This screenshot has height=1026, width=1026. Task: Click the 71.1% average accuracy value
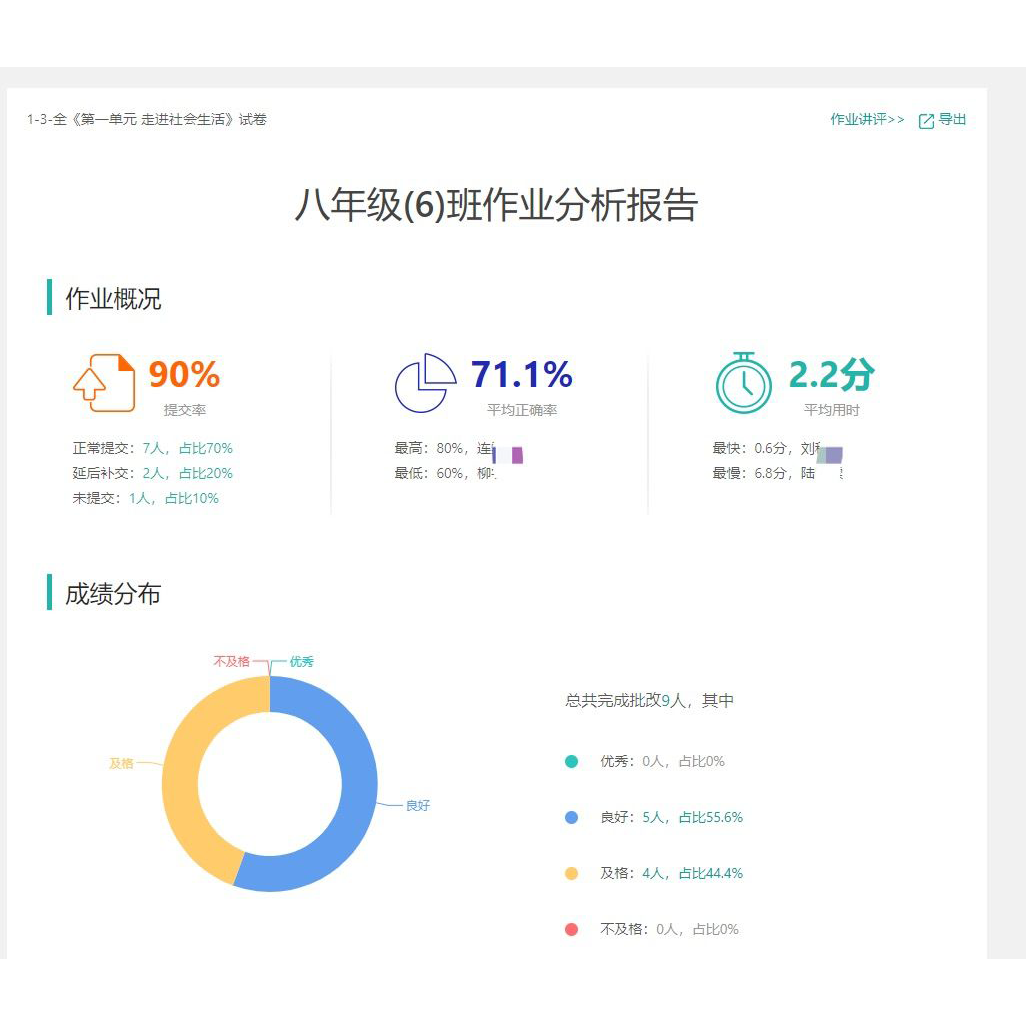pos(521,375)
